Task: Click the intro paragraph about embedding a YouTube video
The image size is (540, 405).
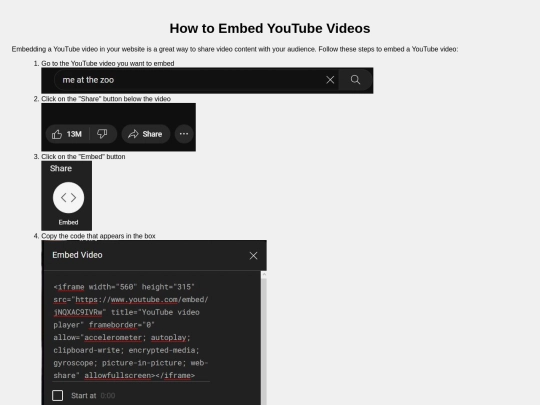Action: [235, 49]
